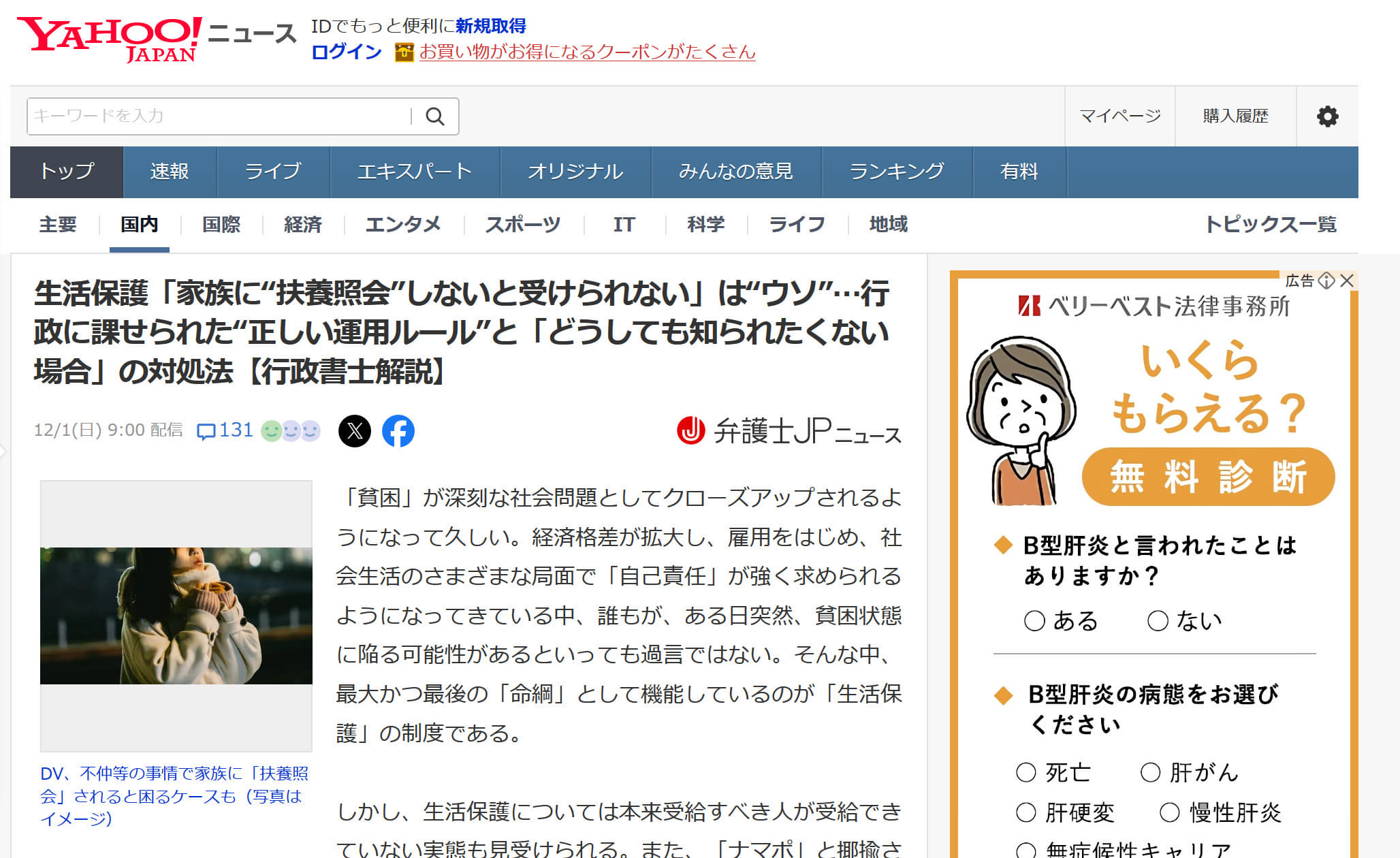Image resolution: width=1400 pixels, height=858 pixels.
Task: Choose the 肝がん radio option
Action: [x=1150, y=772]
